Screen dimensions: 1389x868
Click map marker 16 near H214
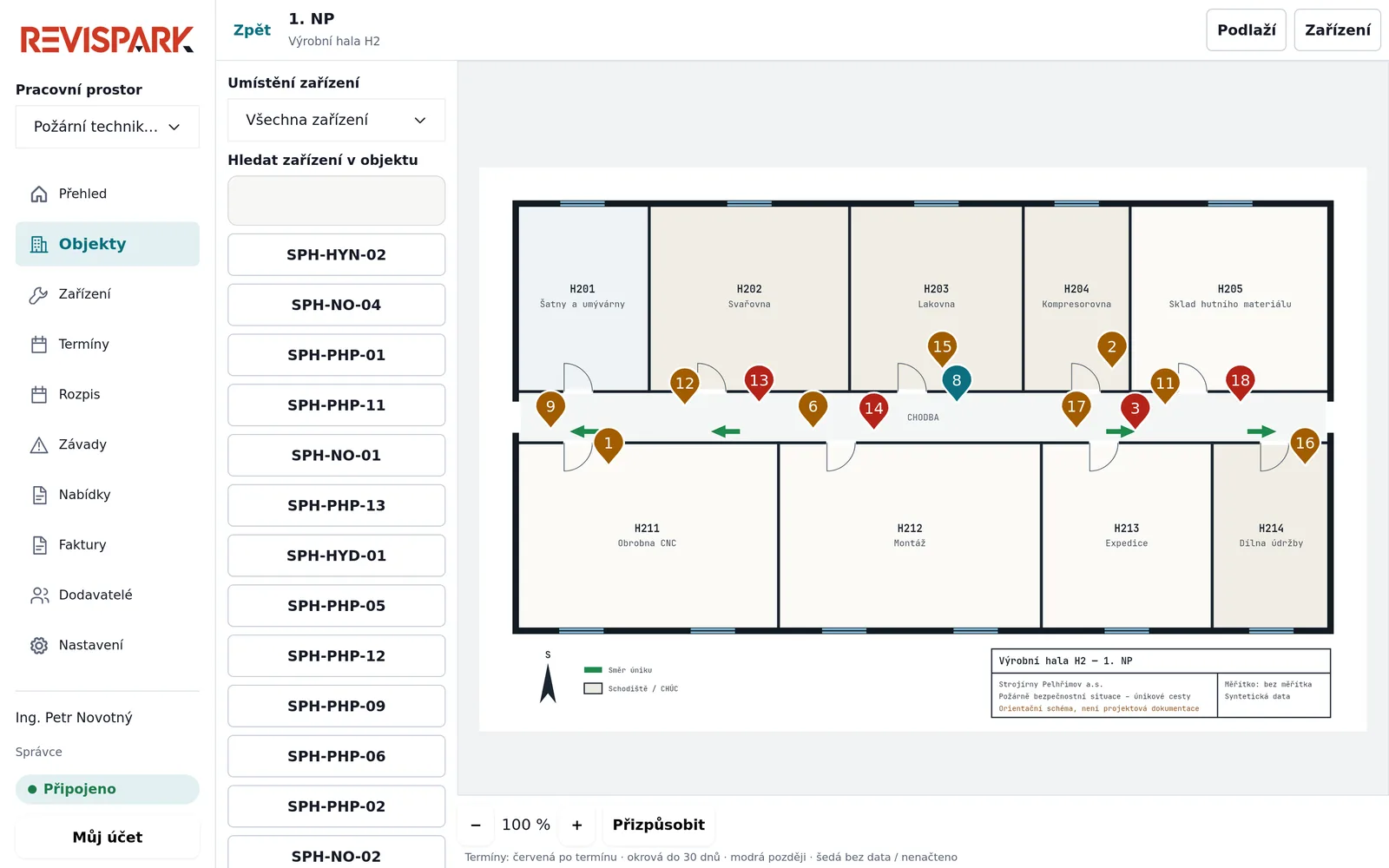click(1305, 445)
